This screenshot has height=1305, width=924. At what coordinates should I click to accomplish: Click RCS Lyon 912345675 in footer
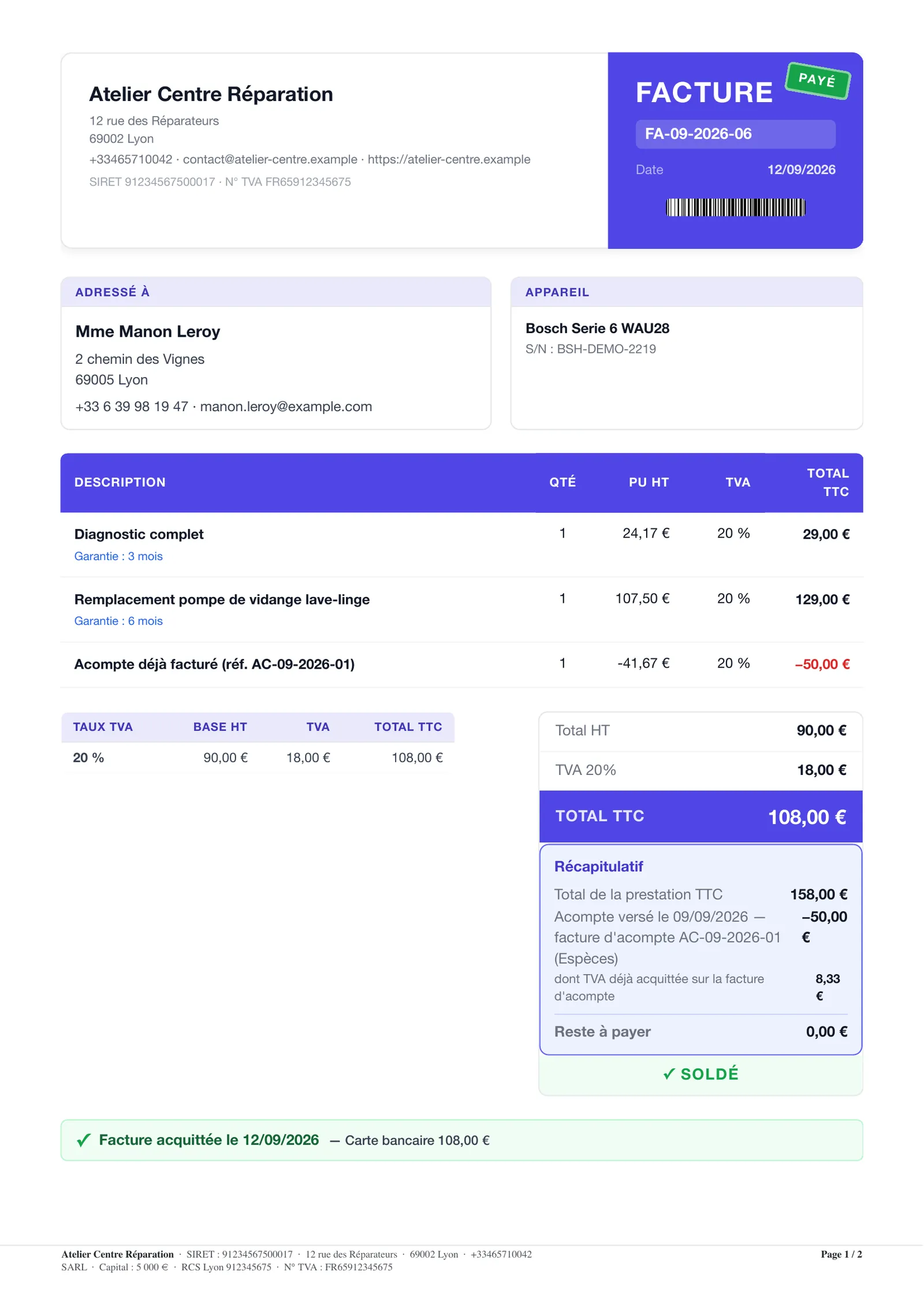226,1267
